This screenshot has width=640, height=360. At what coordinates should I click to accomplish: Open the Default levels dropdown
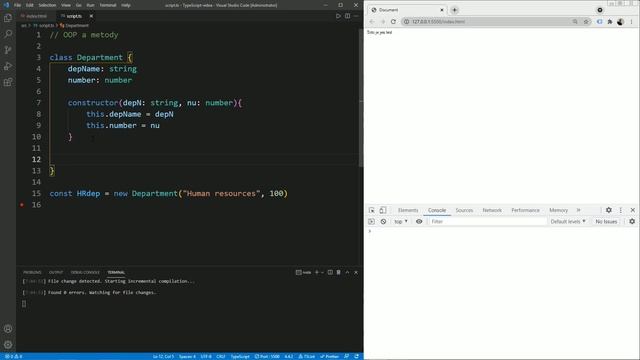(568, 222)
